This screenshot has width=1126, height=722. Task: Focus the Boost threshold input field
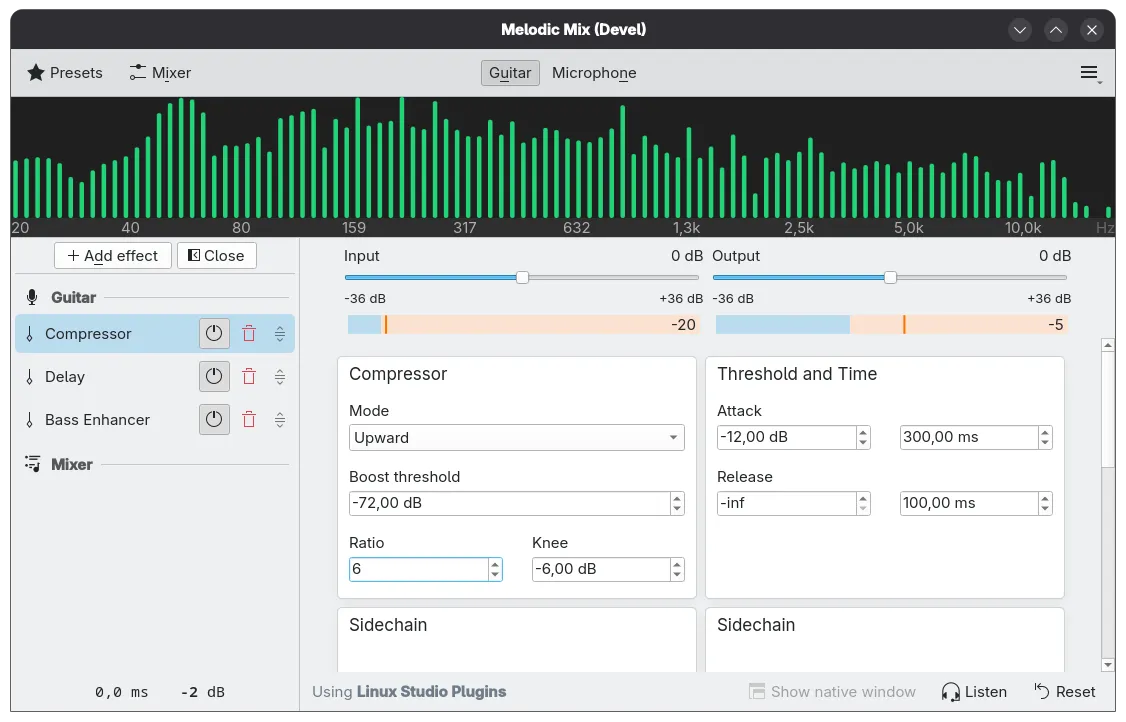pyautogui.click(x=509, y=503)
